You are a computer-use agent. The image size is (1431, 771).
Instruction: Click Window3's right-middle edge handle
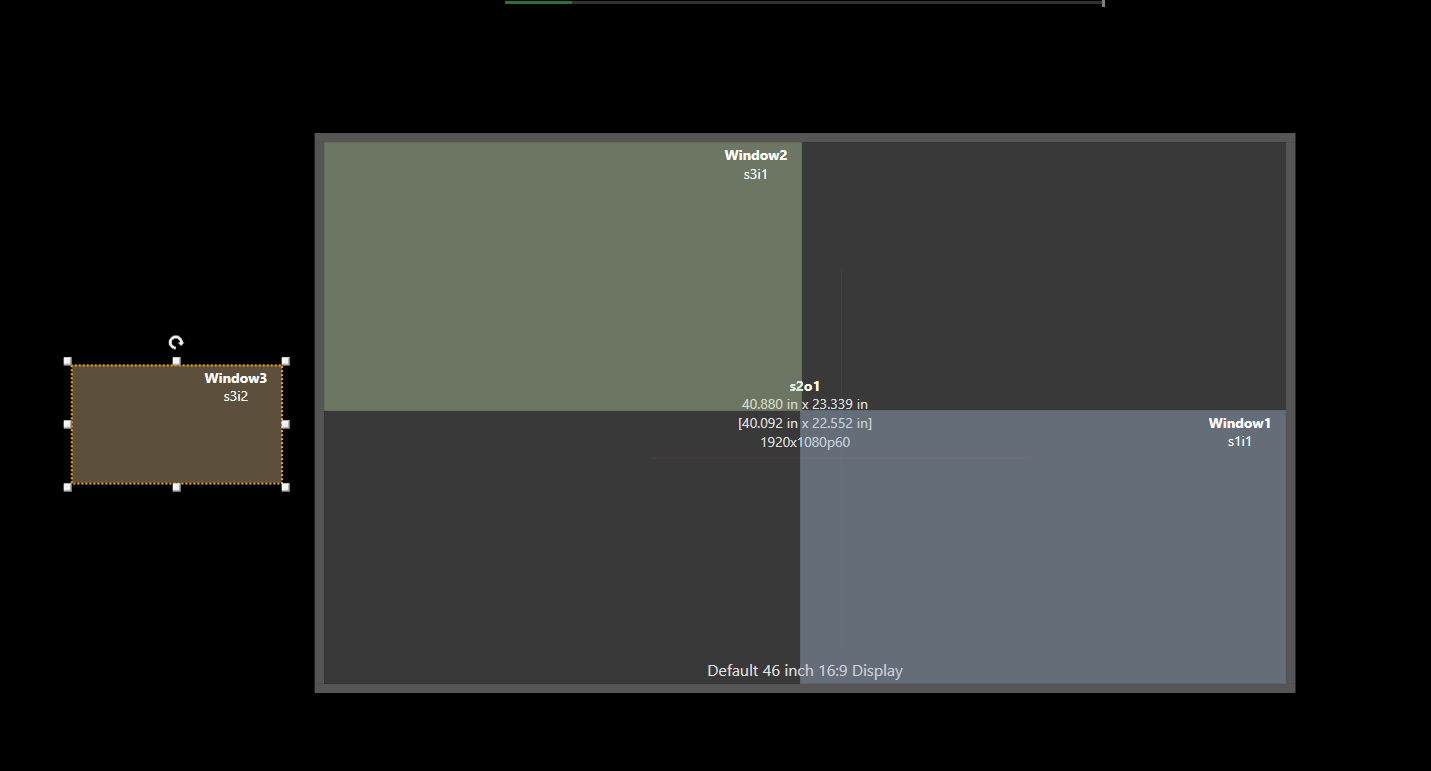[x=285, y=424]
